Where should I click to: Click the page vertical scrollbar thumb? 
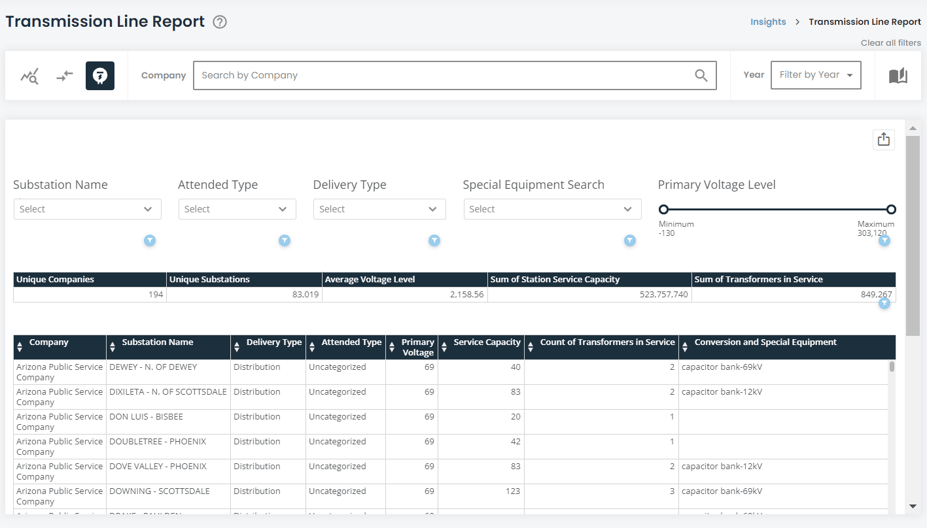coord(913,235)
